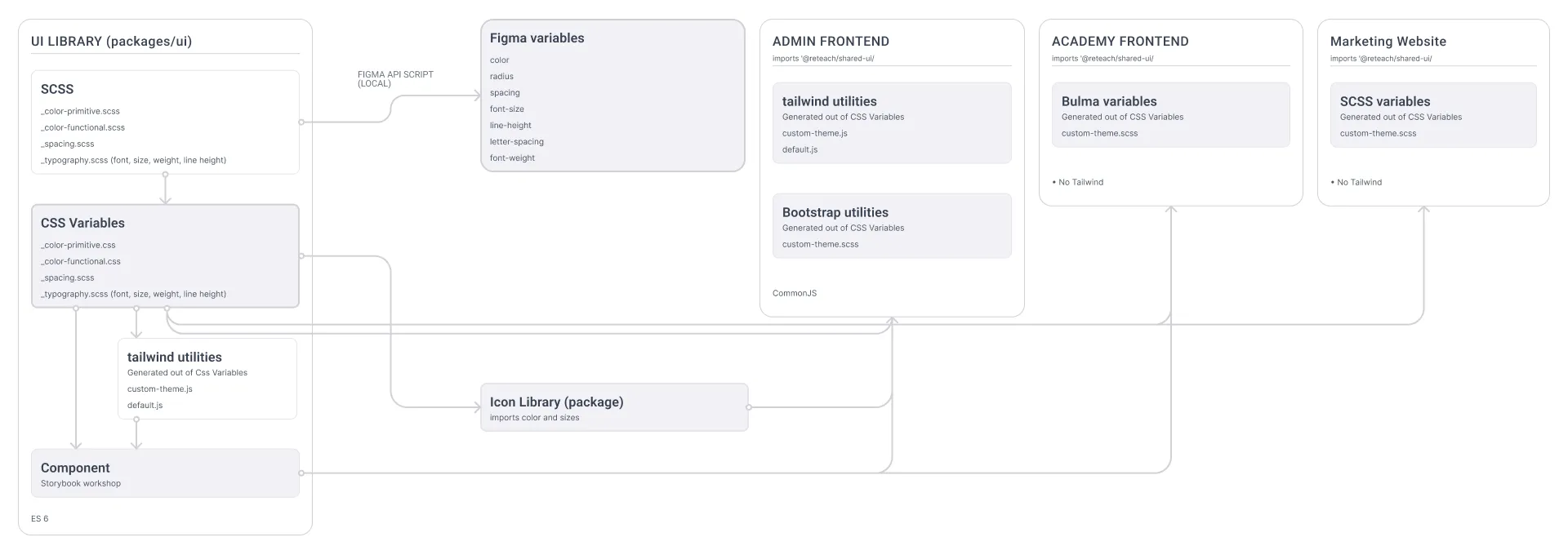Click No Tailwind note under Academy Frontend

[1080, 183]
